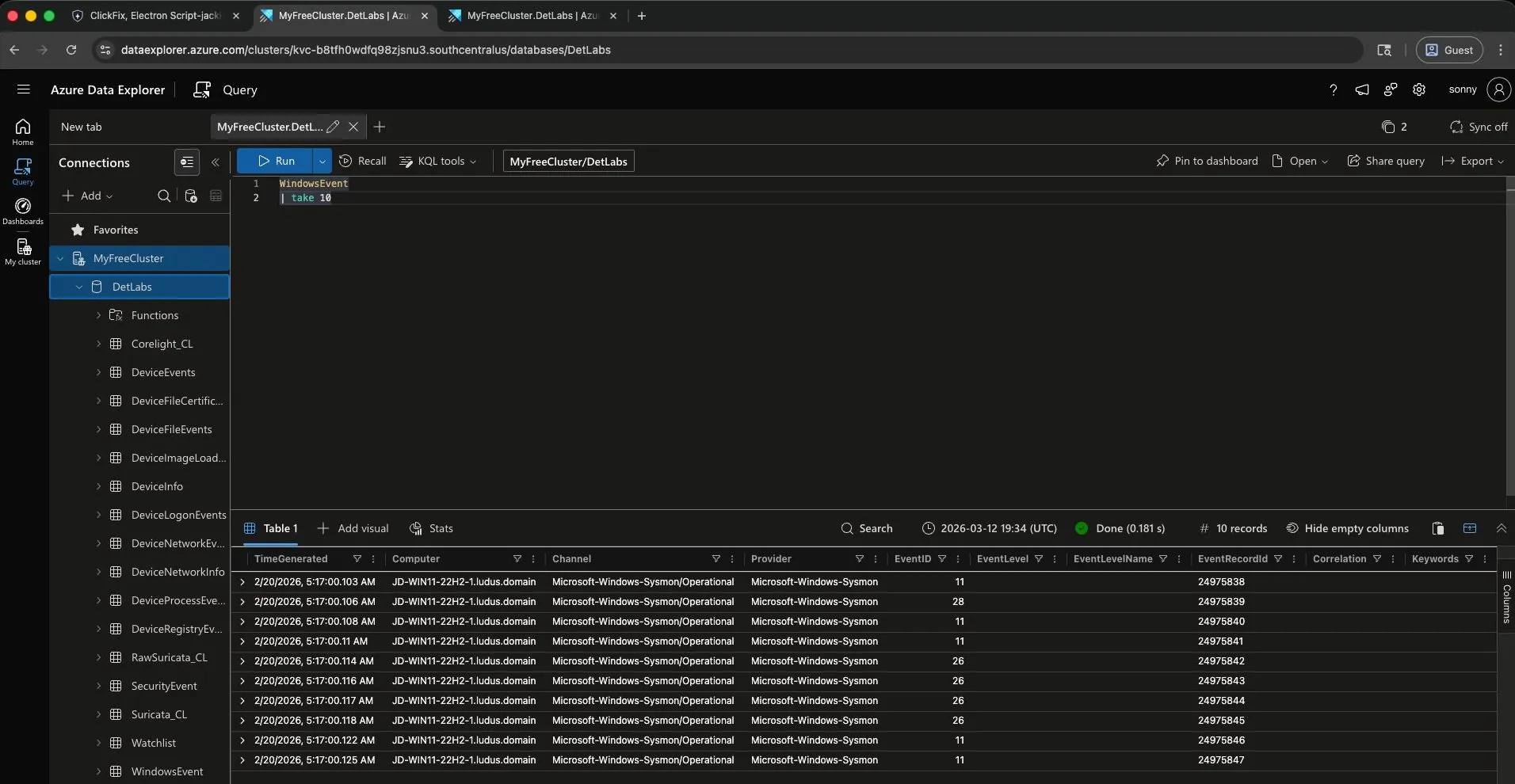Open the Run button dropdown arrow
This screenshot has width=1515, height=784.
click(322, 161)
